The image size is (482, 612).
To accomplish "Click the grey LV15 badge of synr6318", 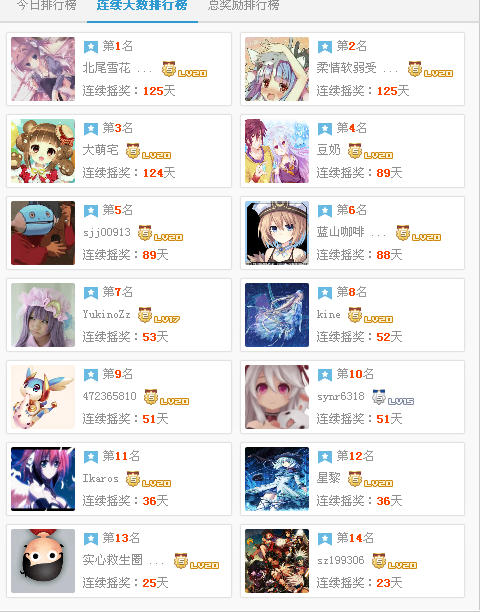I will click(x=393, y=397).
